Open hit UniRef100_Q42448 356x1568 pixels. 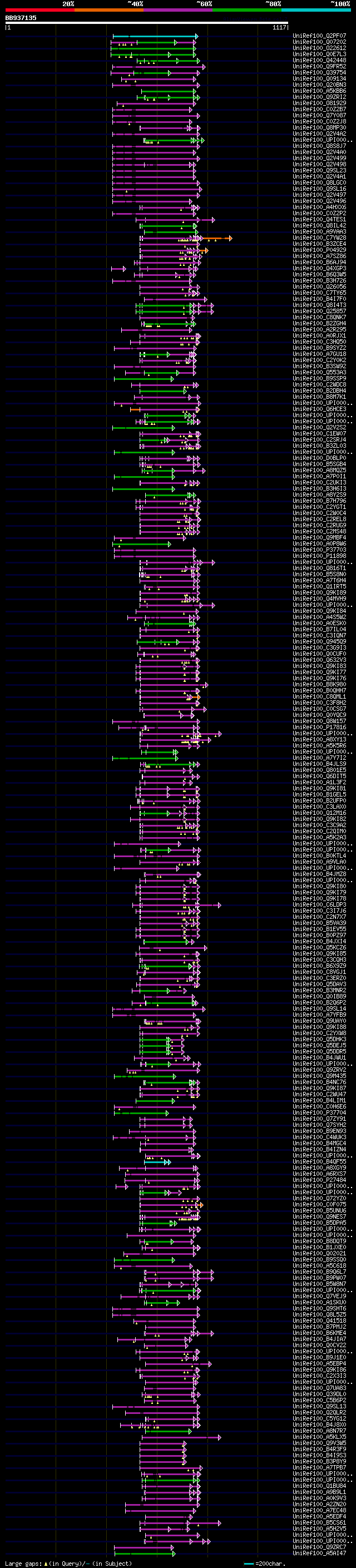pos(319,60)
